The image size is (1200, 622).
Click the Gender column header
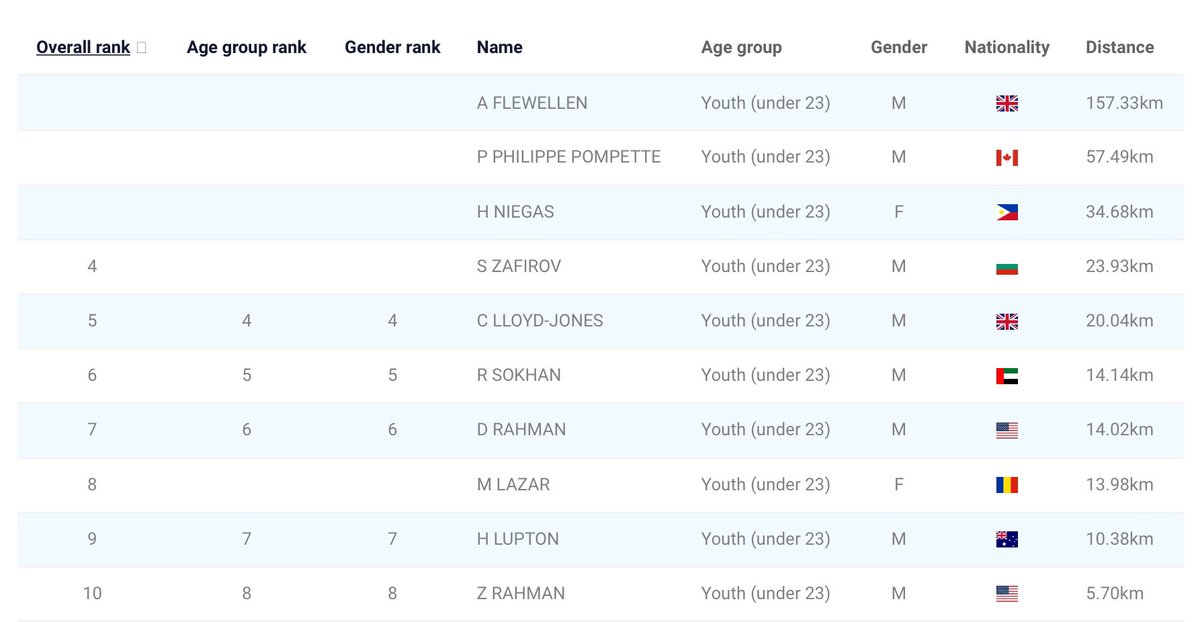click(x=899, y=47)
